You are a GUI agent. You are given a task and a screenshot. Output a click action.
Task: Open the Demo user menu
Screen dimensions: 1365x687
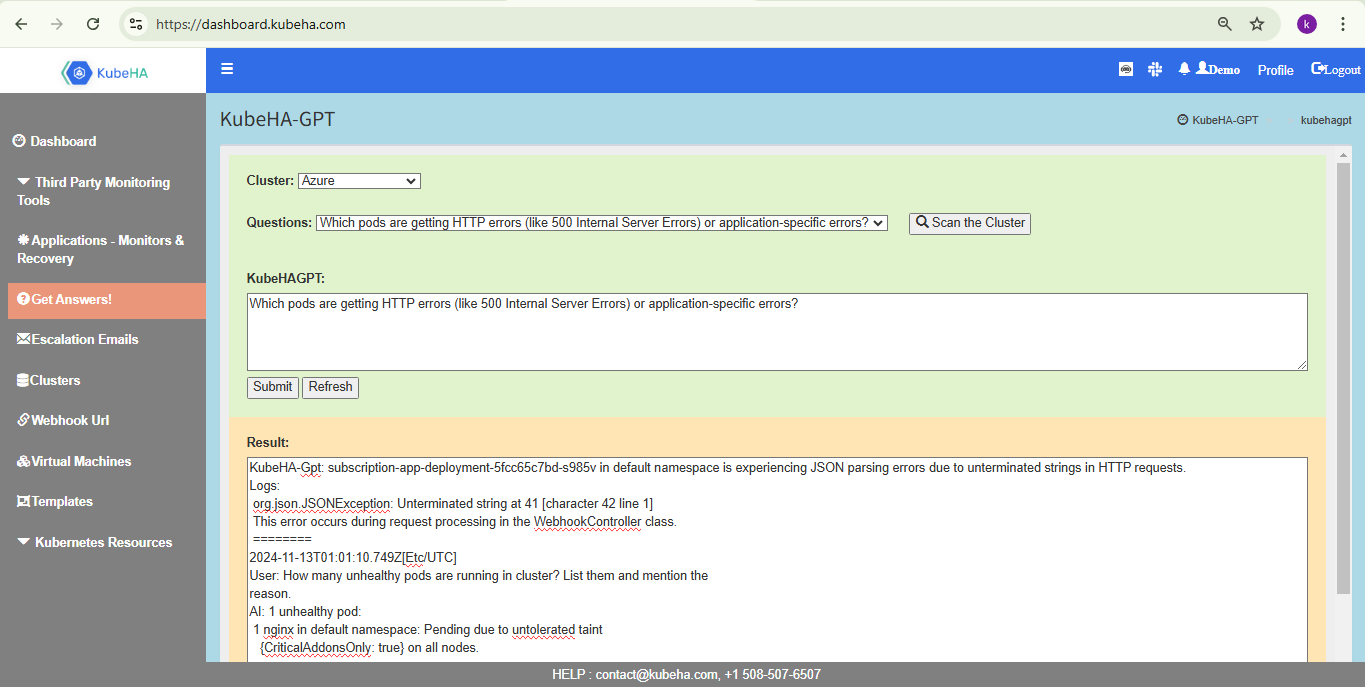[1218, 69]
